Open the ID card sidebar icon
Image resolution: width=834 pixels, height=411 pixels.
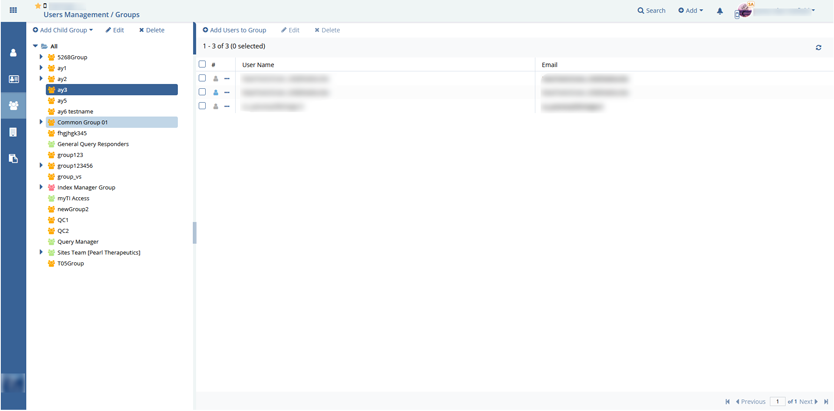pos(13,79)
